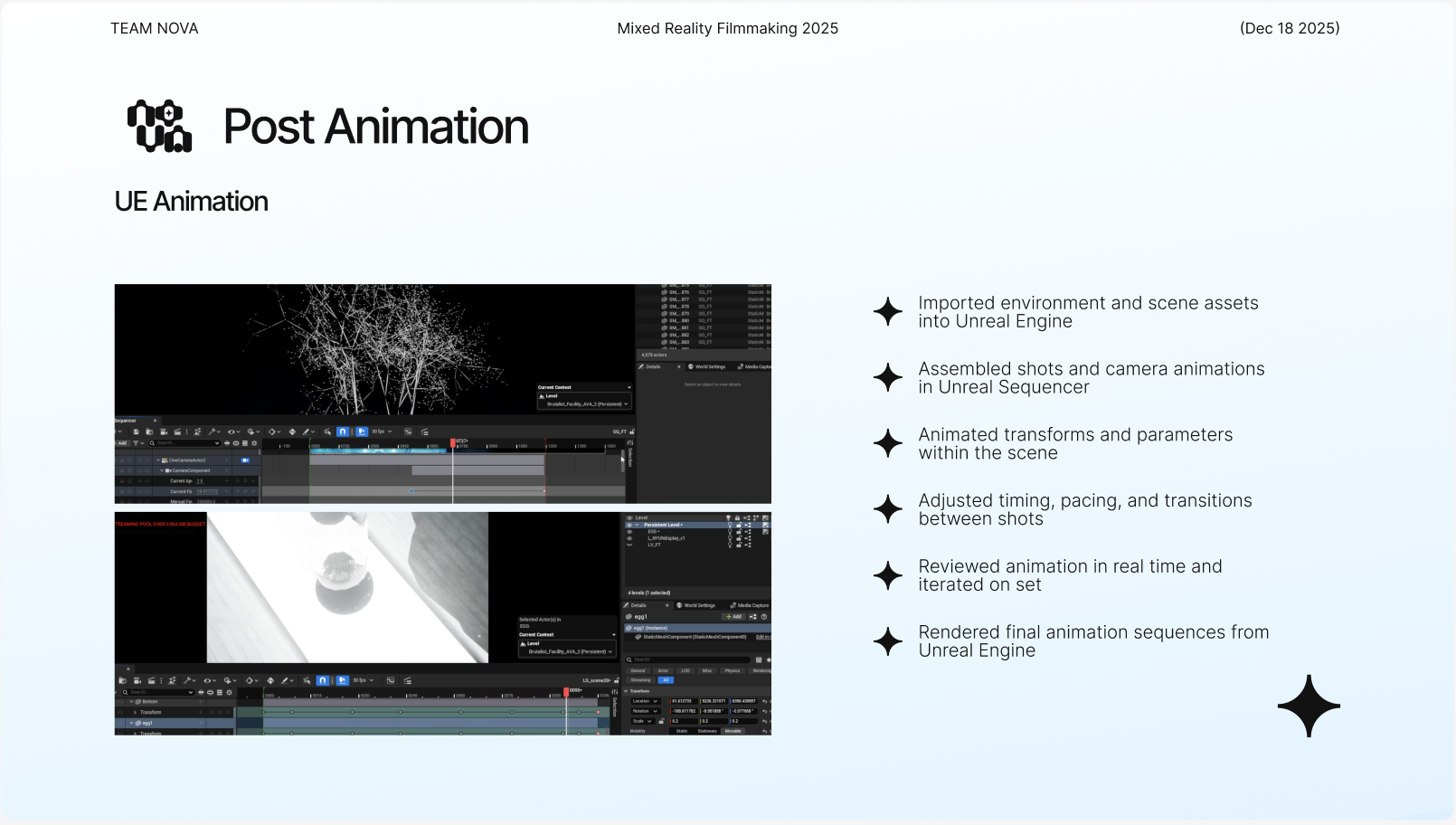1456x825 pixels.
Task: Click the Team Nova logo beside Post Animation
Action: (160, 126)
